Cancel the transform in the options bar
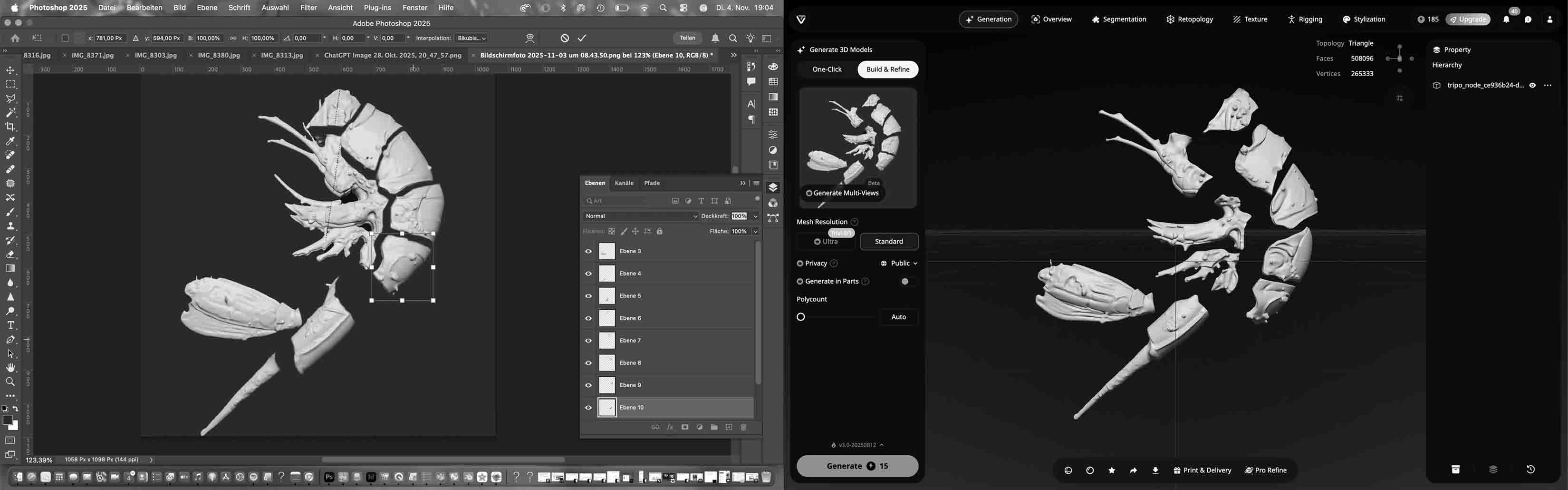This screenshot has width=1568, height=490. [565, 39]
